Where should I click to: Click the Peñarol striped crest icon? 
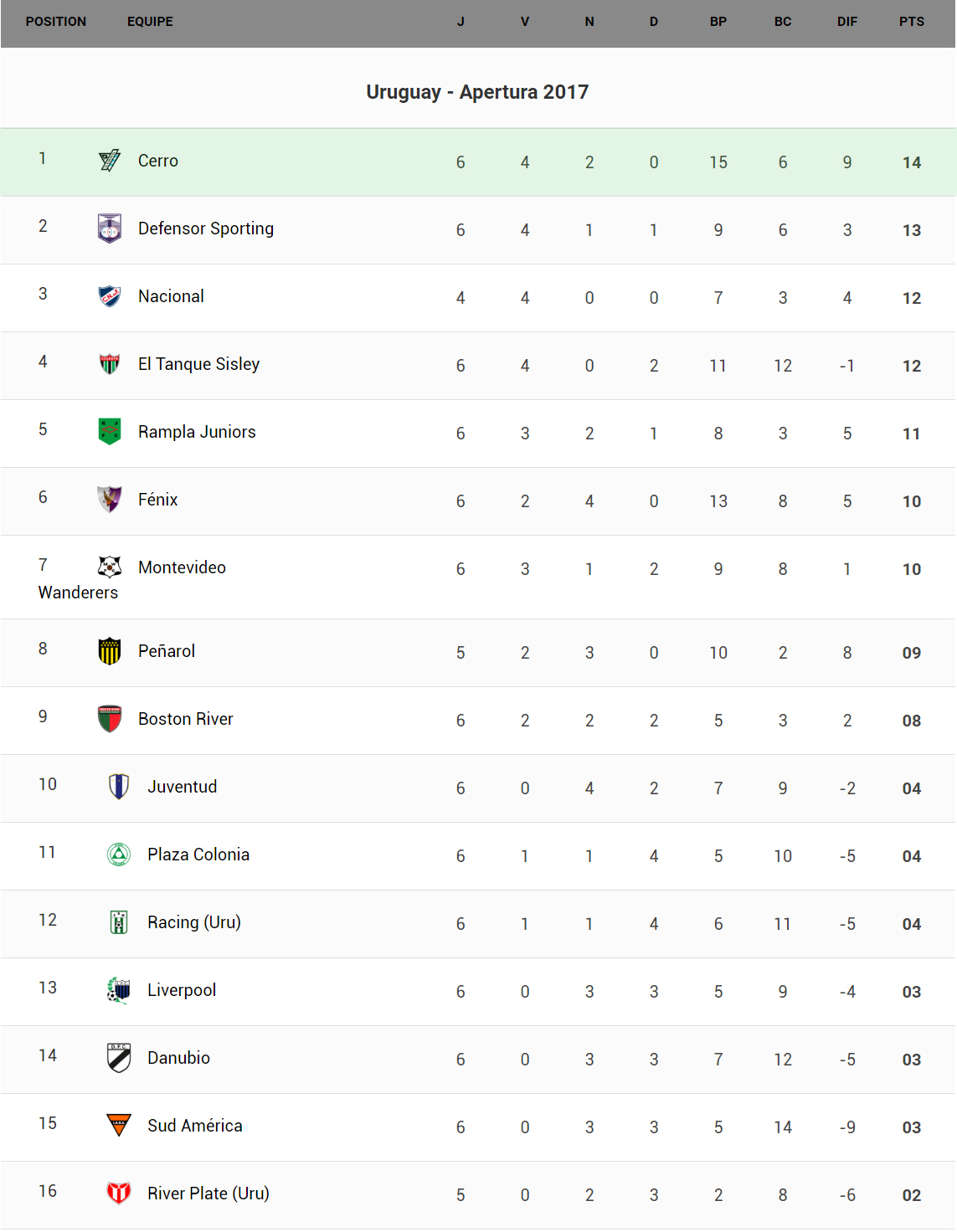tap(110, 651)
